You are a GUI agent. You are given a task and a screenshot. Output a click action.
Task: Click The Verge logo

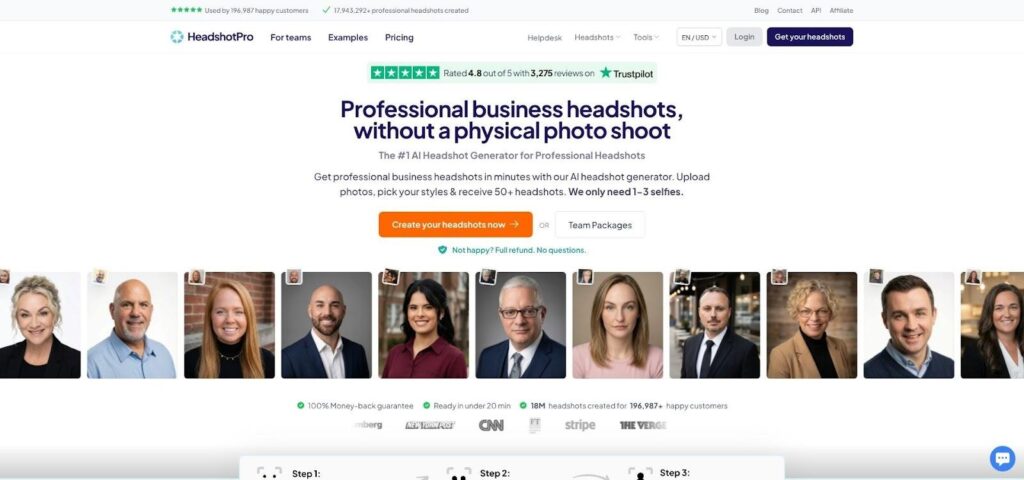(643, 425)
